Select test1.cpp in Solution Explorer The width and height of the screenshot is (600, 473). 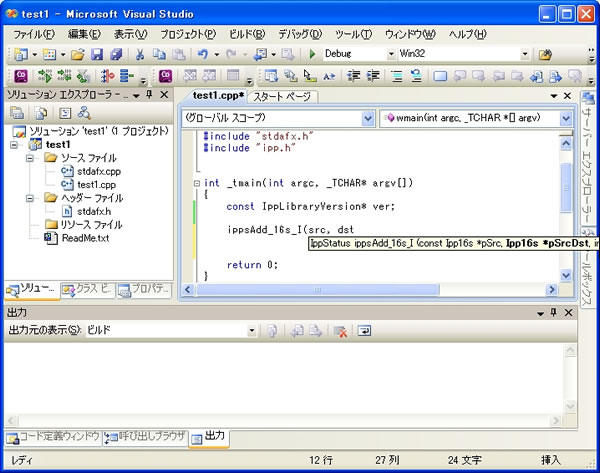tap(96, 185)
